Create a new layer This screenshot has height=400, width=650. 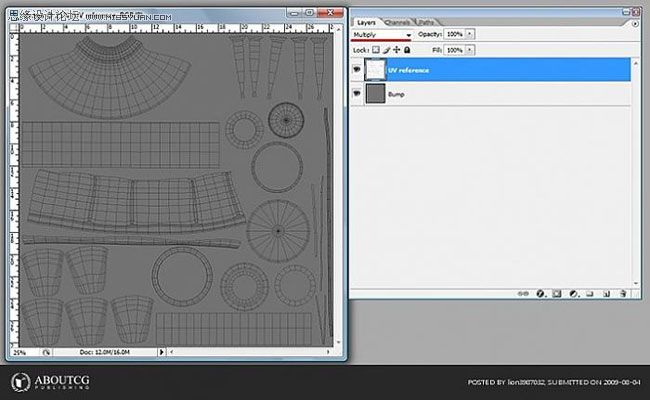[x=606, y=294]
